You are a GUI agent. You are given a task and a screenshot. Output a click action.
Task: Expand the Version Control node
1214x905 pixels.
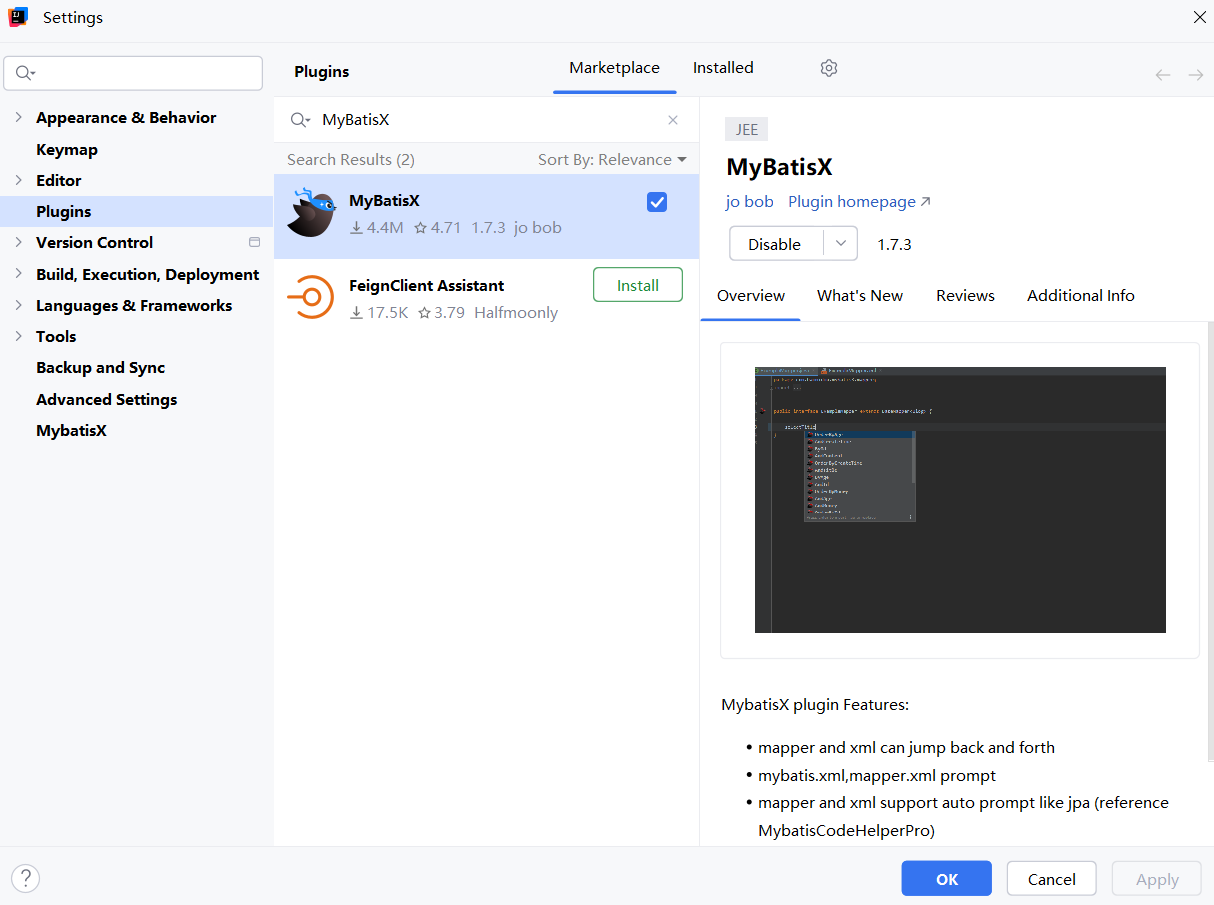18,242
